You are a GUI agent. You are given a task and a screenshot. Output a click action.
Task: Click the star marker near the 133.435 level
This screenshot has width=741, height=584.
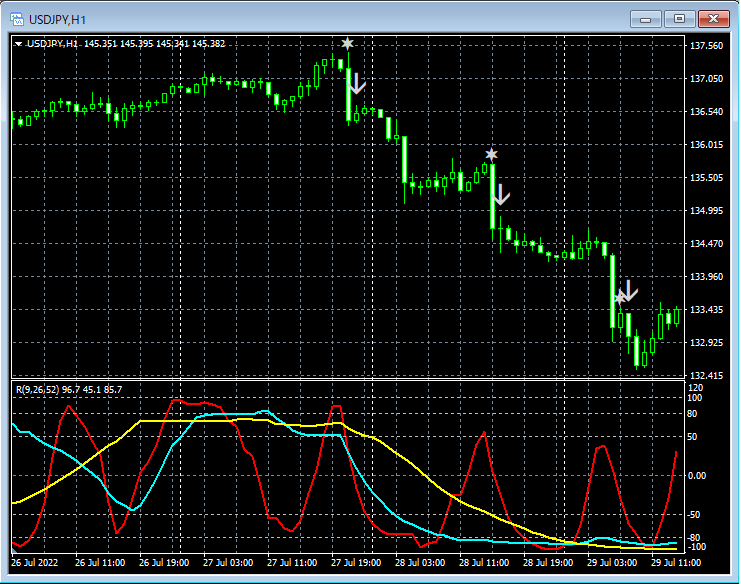[x=619, y=297]
